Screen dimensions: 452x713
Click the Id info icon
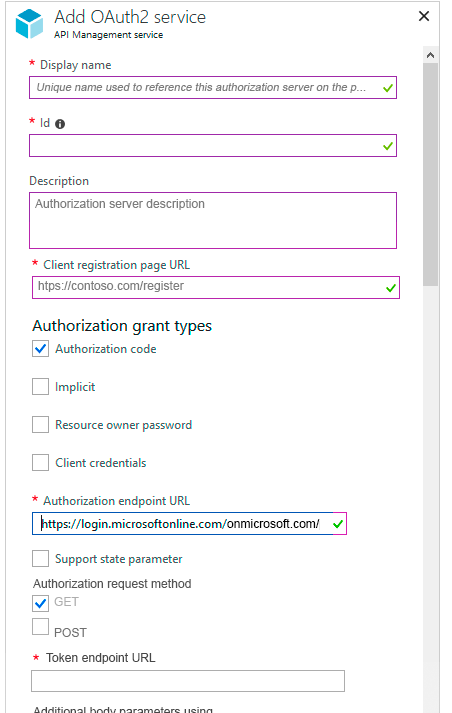point(60,124)
